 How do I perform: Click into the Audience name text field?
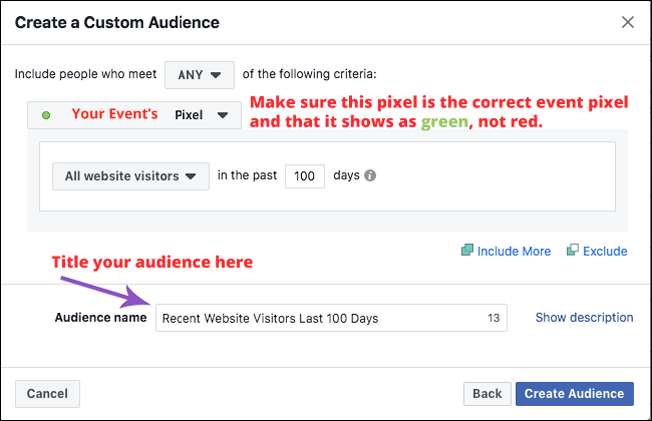click(x=331, y=318)
